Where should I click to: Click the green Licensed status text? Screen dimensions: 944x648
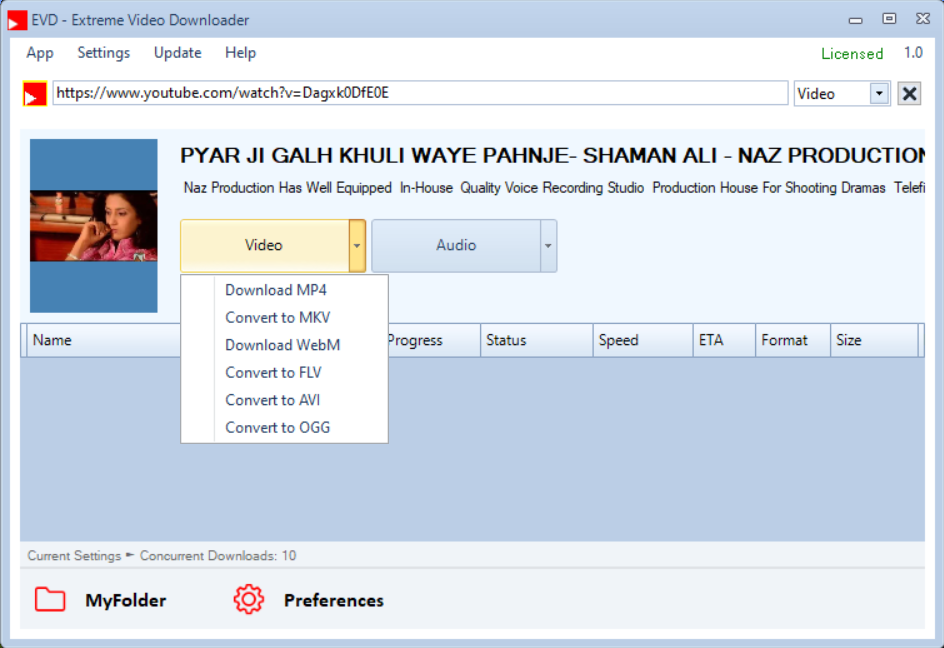pos(852,54)
